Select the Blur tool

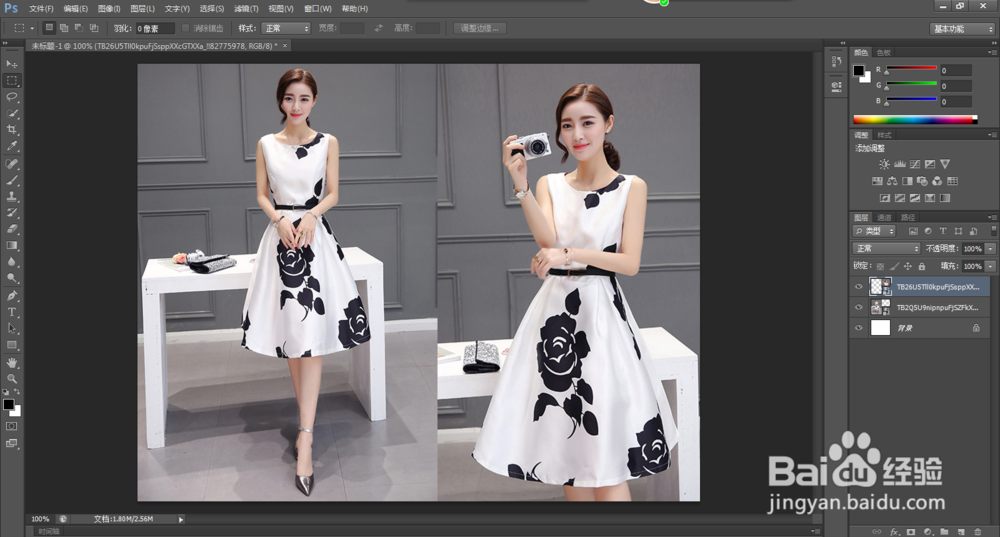pyautogui.click(x=11, y=261)
